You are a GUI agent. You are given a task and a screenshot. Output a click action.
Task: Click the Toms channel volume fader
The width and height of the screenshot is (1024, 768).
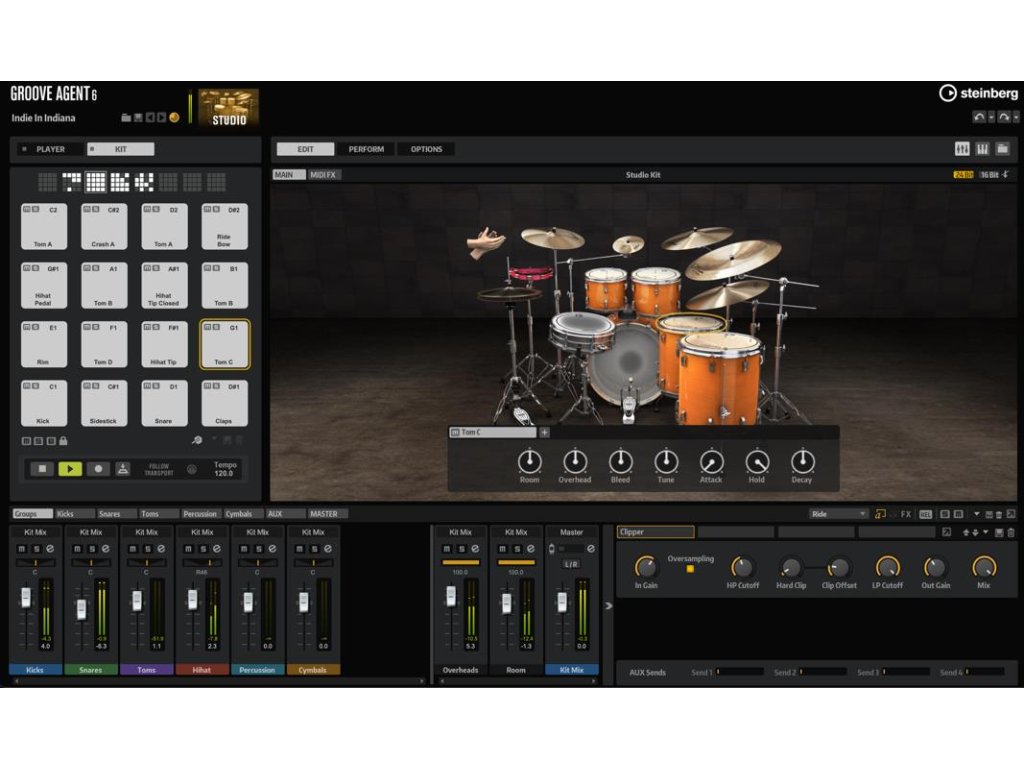137,601
